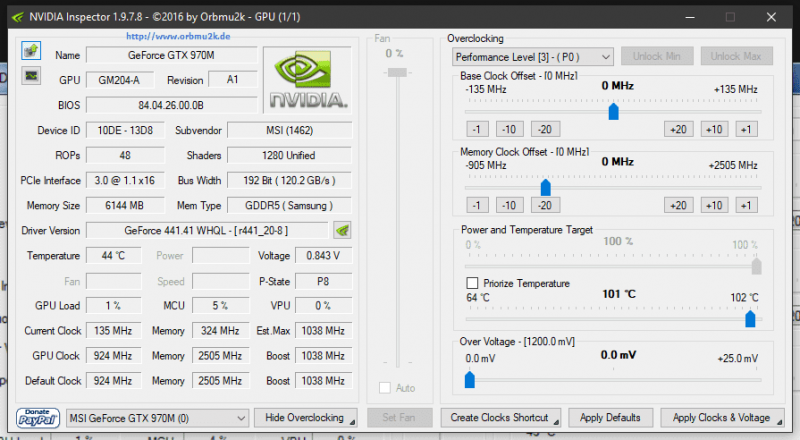The width and height of the screenshot is (800, 440).
Task: Click the ROPs 48 value
Action: tap(126, 155)
